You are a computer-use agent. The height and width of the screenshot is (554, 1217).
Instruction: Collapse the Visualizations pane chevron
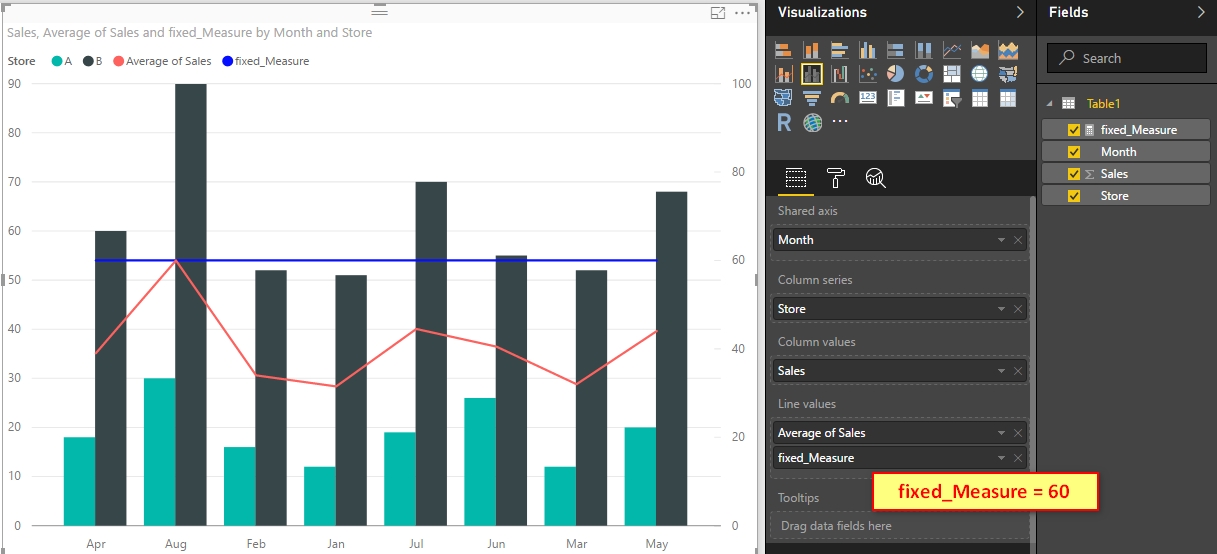1020,12
